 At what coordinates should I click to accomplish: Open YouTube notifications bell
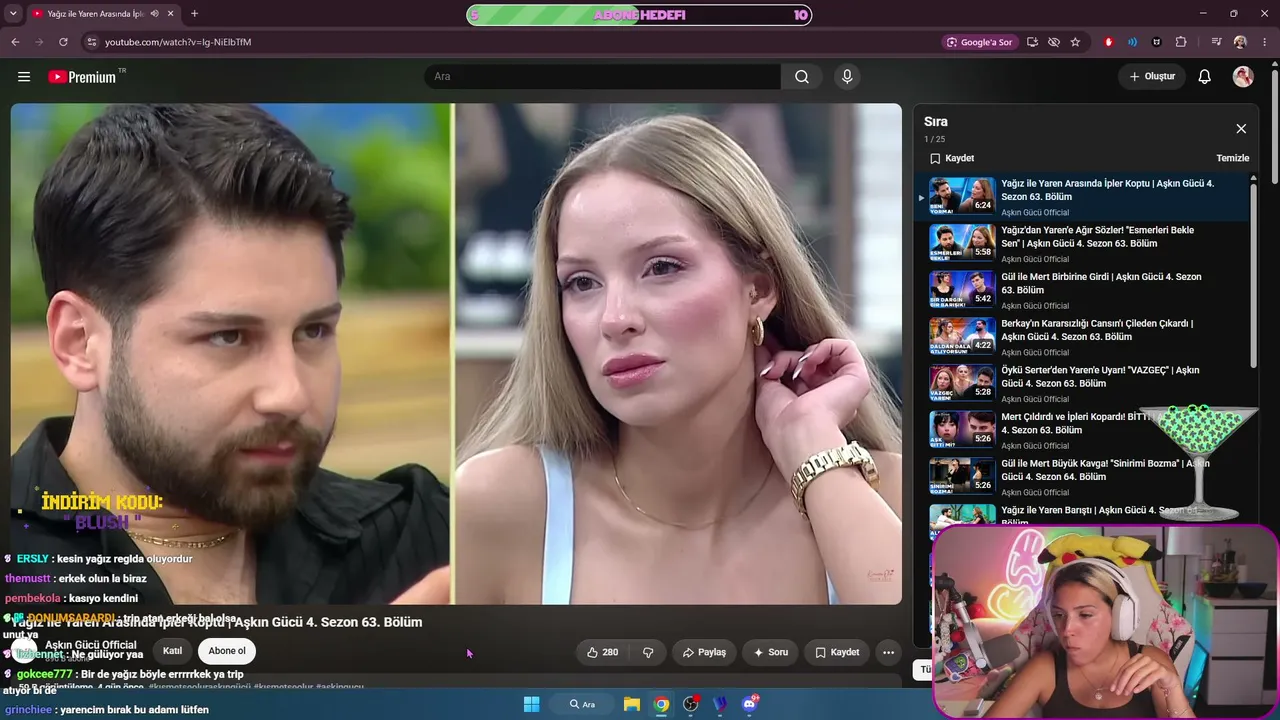pyautogui.click(x=1205, y=77)
